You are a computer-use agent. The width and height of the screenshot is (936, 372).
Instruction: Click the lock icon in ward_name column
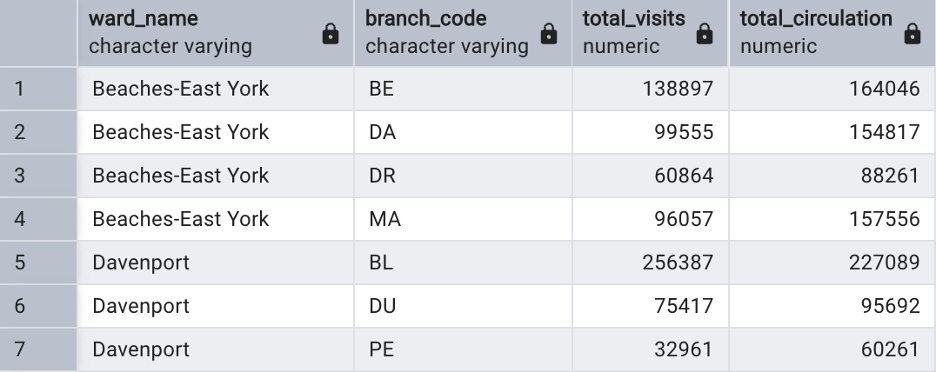tap(330, 34)
